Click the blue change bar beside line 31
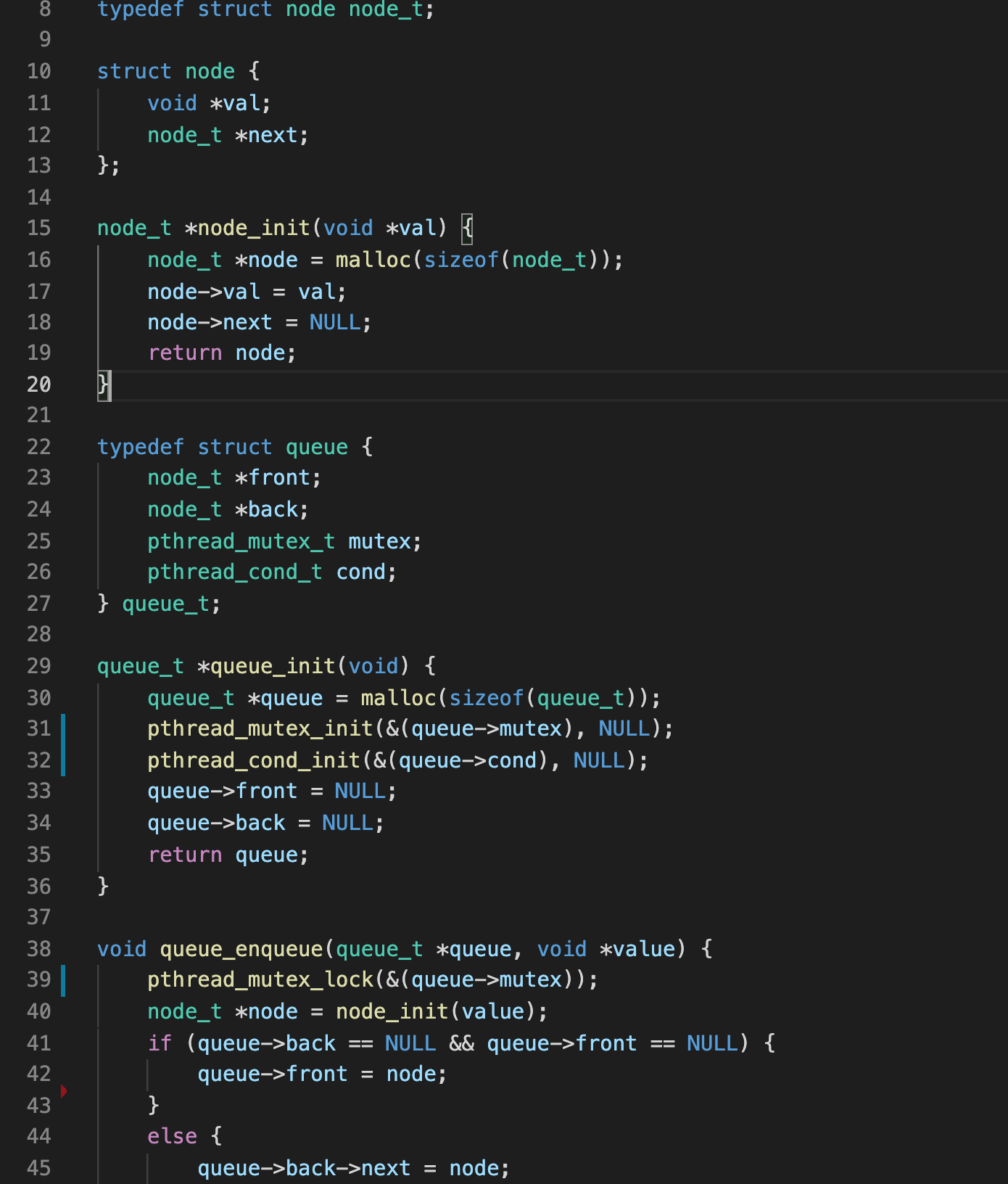The width and height of the screenshot is (1008, 1184). pyautogui.click(x=63, y=729)
